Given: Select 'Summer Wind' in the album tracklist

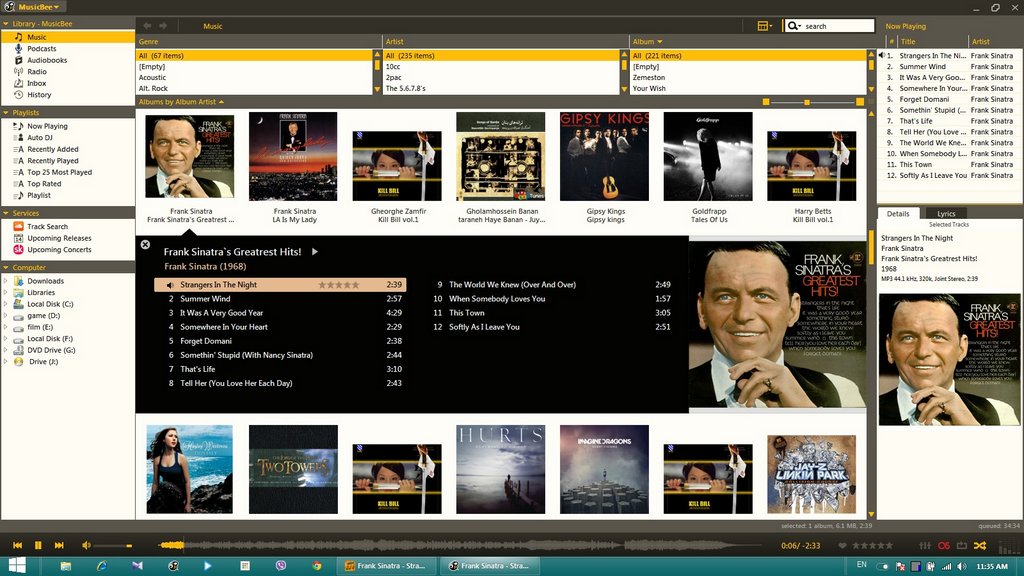Looking at the screenshot, I should (205, 299).
